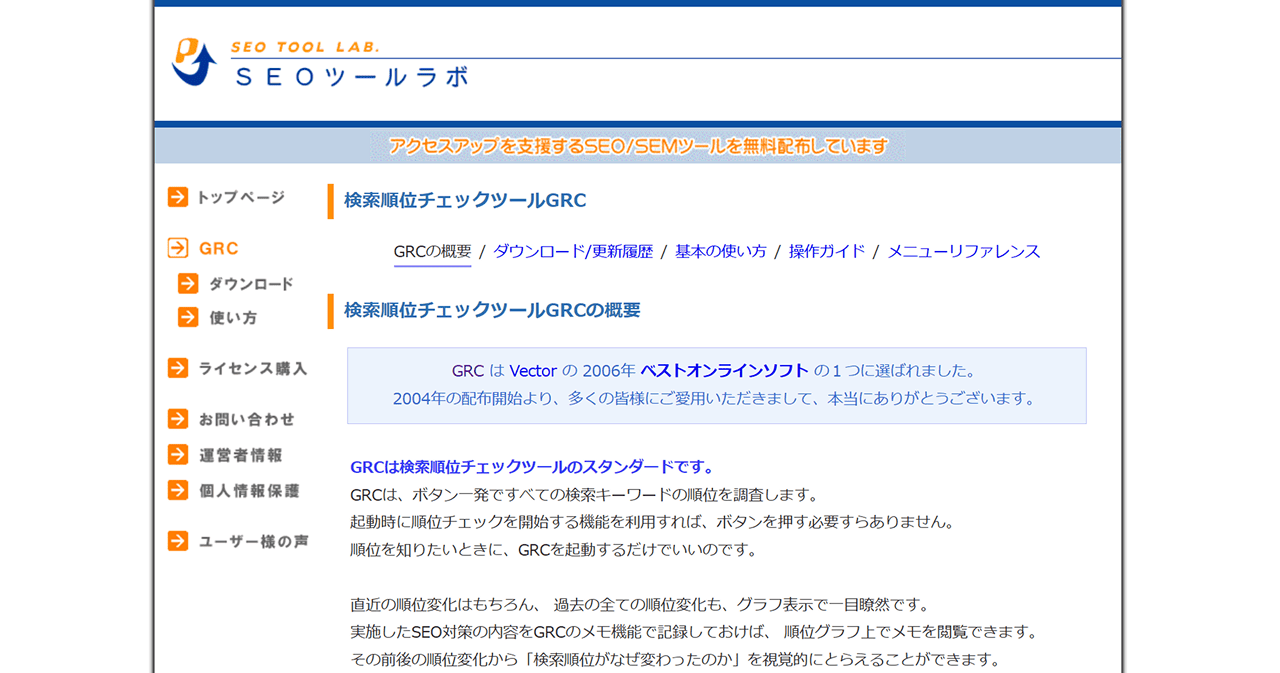This screenshot has width=1280, height=673.
Task: Select ライセンス購入 in the sidebar
Action: pos(252,368)
